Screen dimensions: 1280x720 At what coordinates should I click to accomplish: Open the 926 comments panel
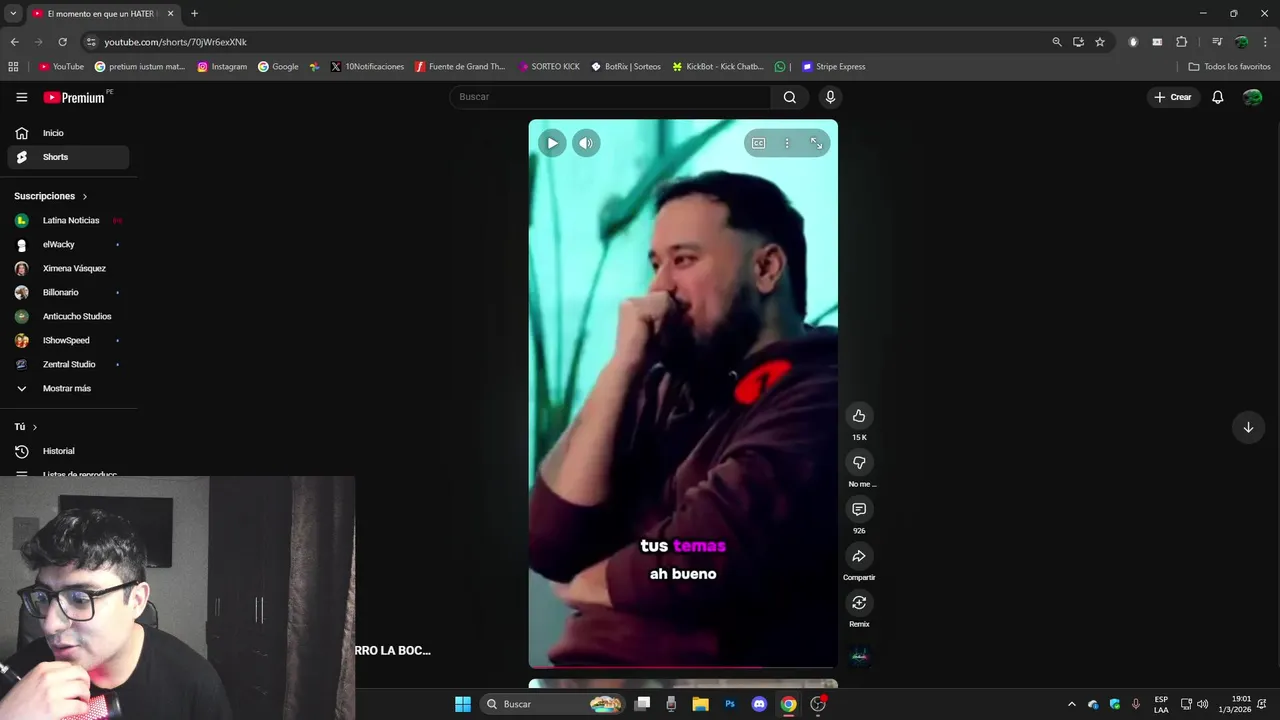[859, 509]
